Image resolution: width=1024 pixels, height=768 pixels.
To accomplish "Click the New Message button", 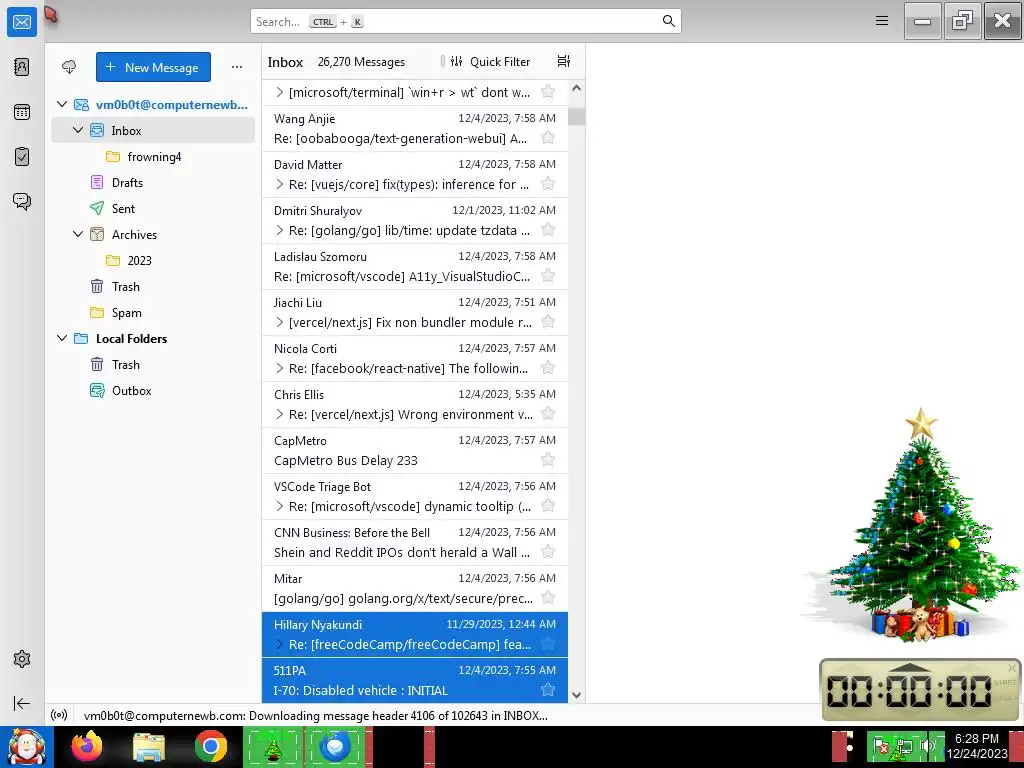I will (153, 67).
